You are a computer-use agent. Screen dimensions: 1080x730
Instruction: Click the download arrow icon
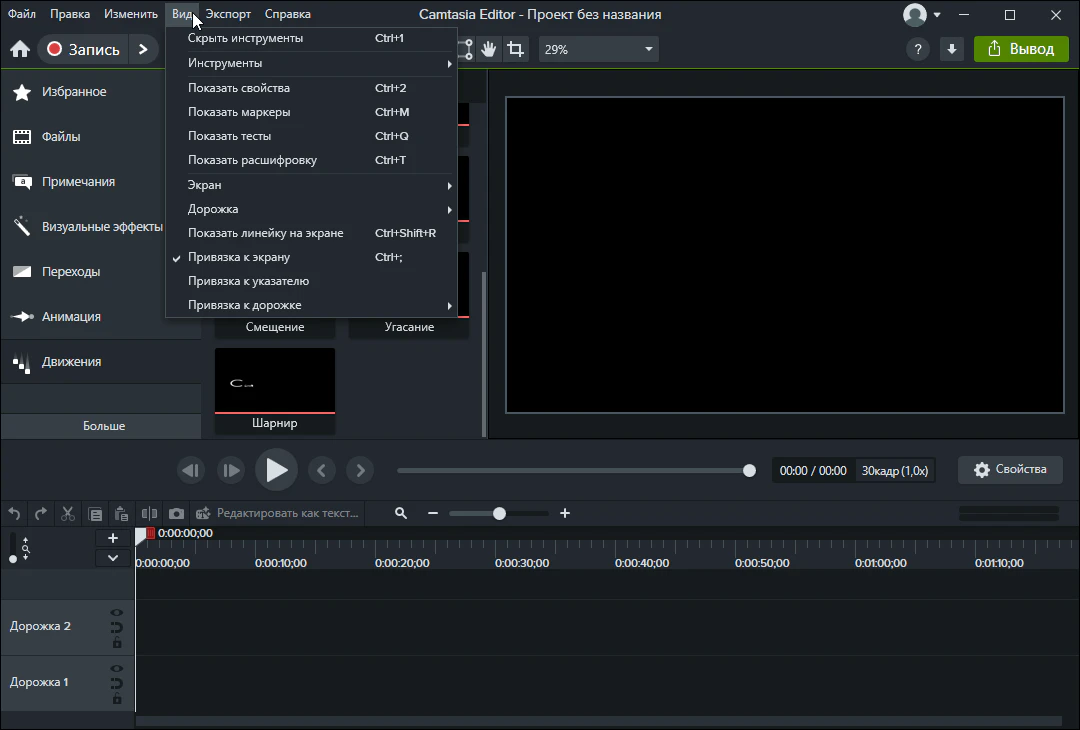click(952, 49)
